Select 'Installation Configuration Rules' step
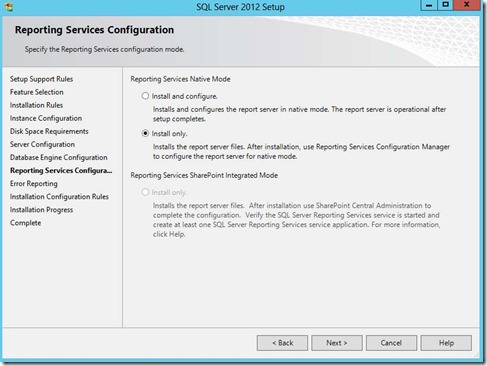 pos(59,197)
